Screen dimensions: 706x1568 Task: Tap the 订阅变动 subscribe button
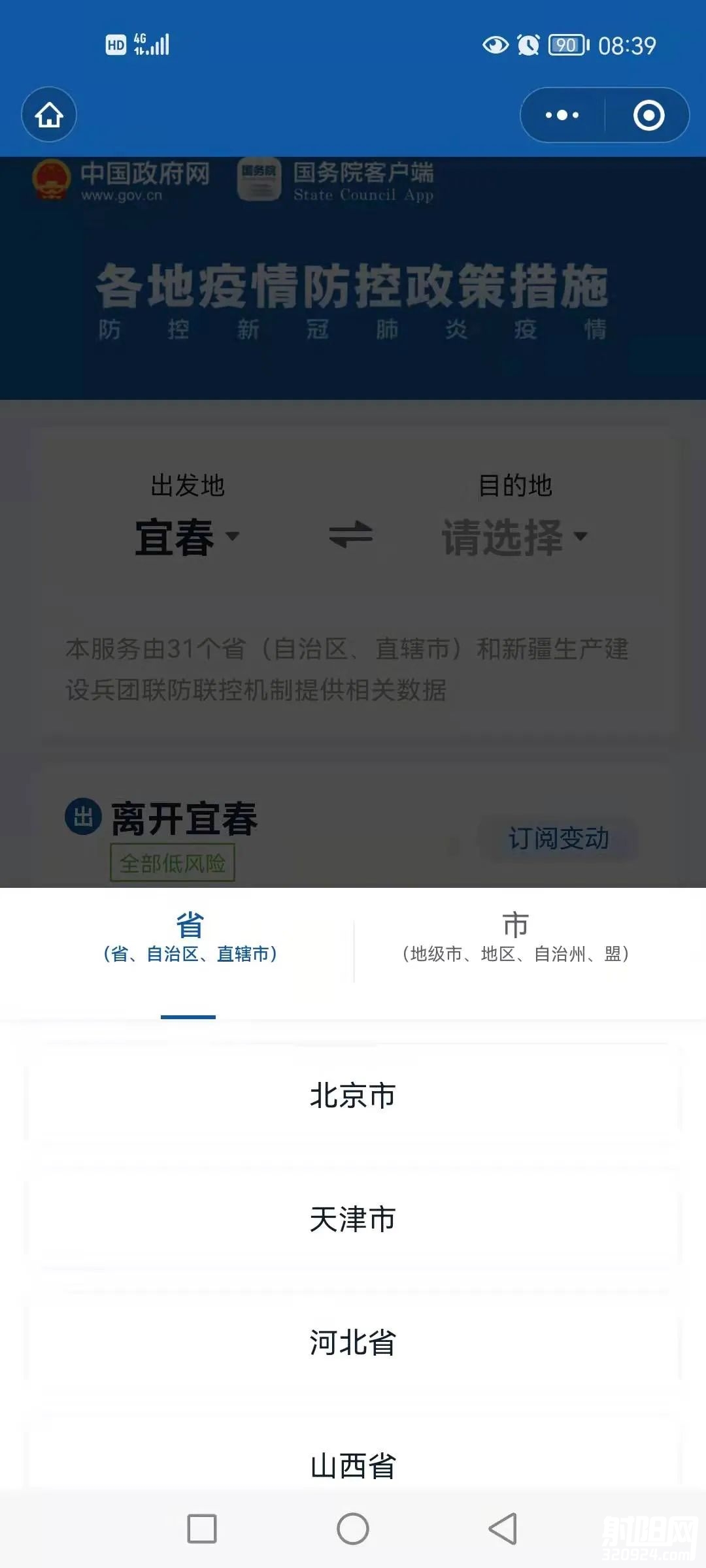coord(559,838)
